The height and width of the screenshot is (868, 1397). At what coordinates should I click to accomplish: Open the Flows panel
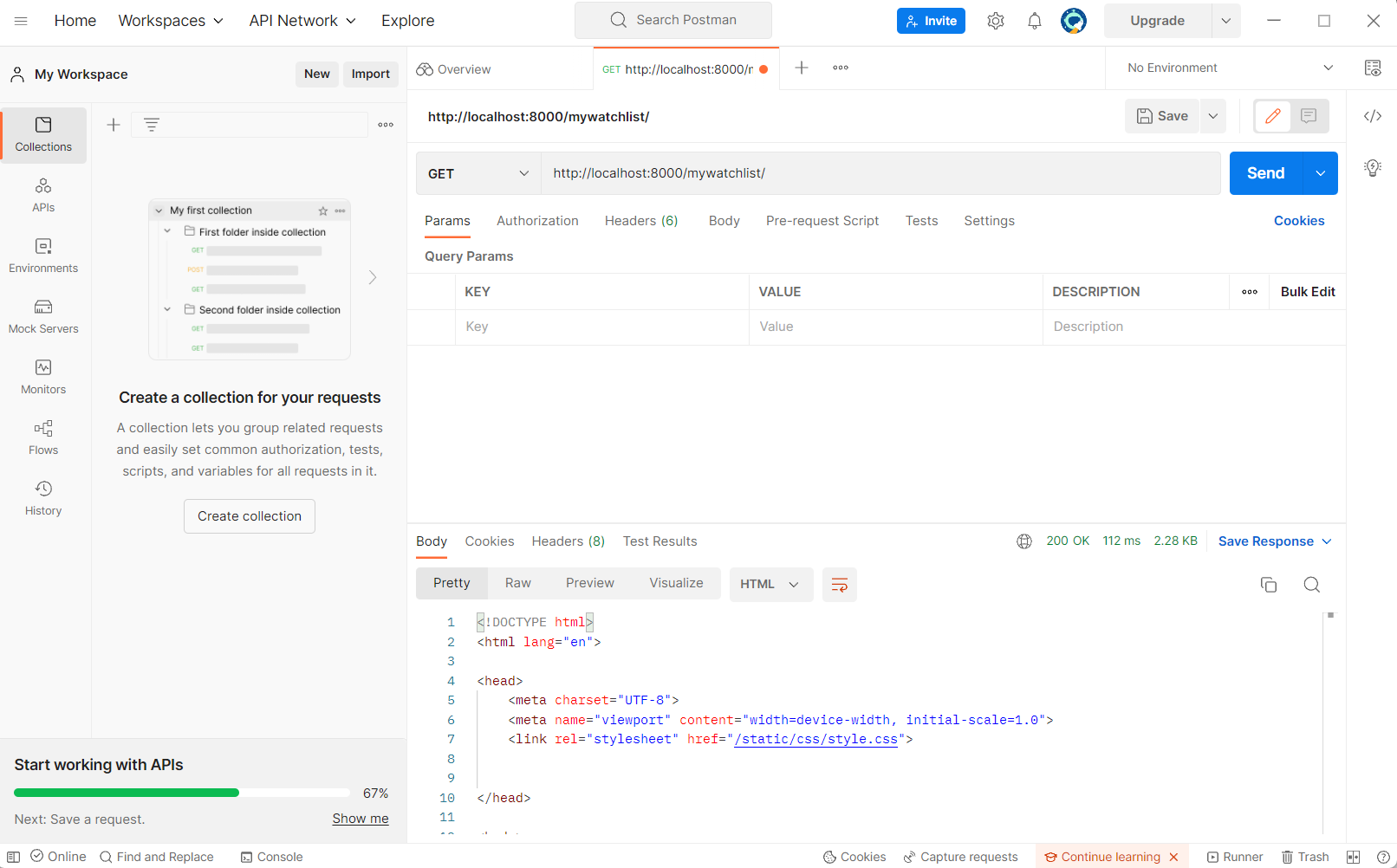43,437
